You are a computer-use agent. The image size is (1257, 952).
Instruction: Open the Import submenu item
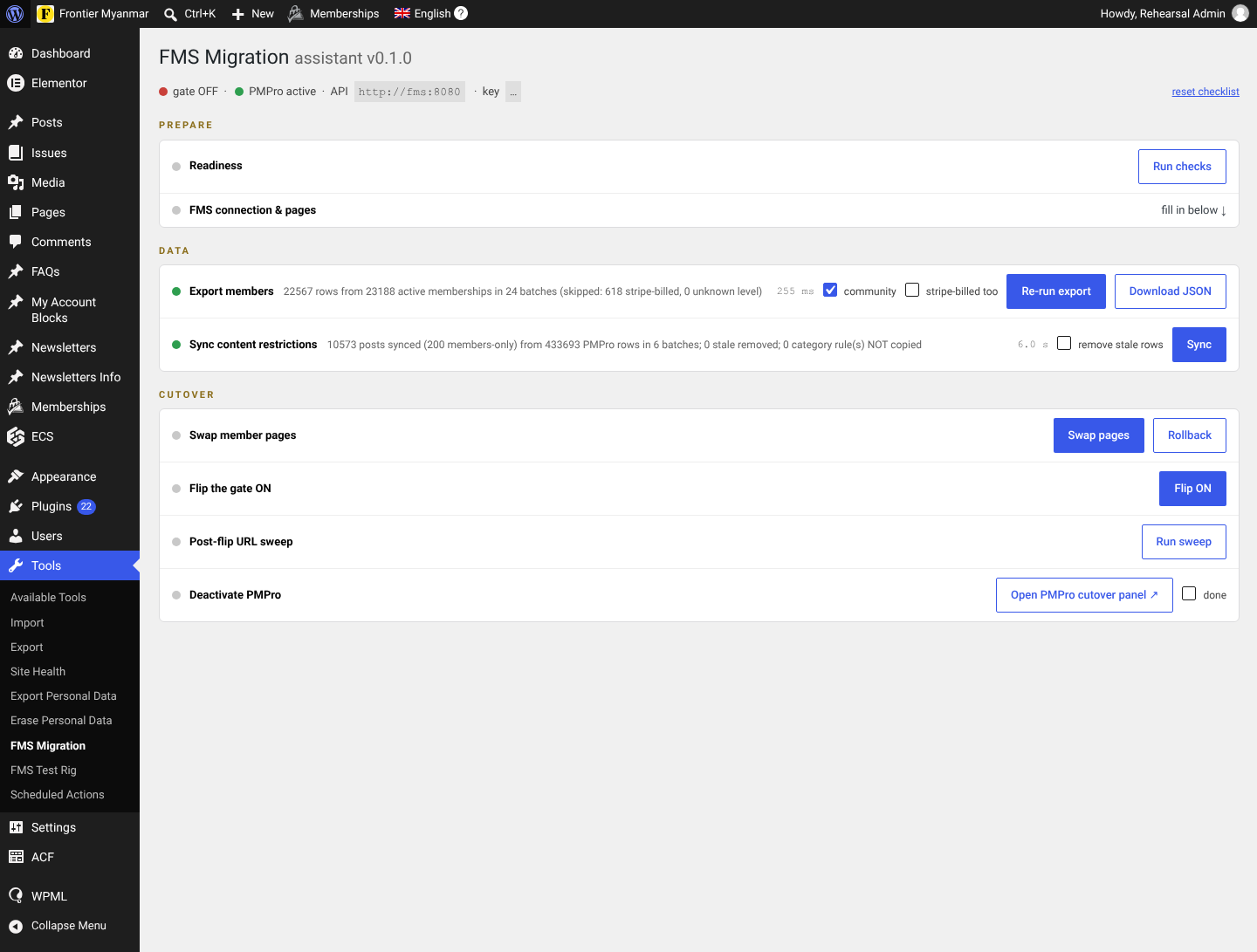tap(27, 623)
